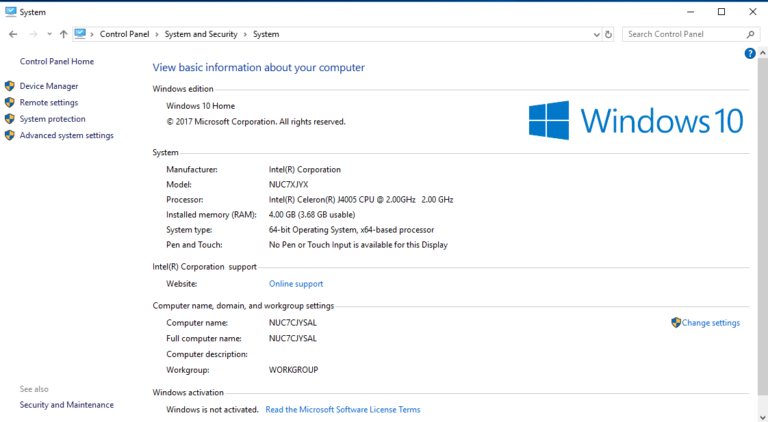Click the Full computer name value
The width and height of the screenshot is (768, 422).
(x=292, y=339)
